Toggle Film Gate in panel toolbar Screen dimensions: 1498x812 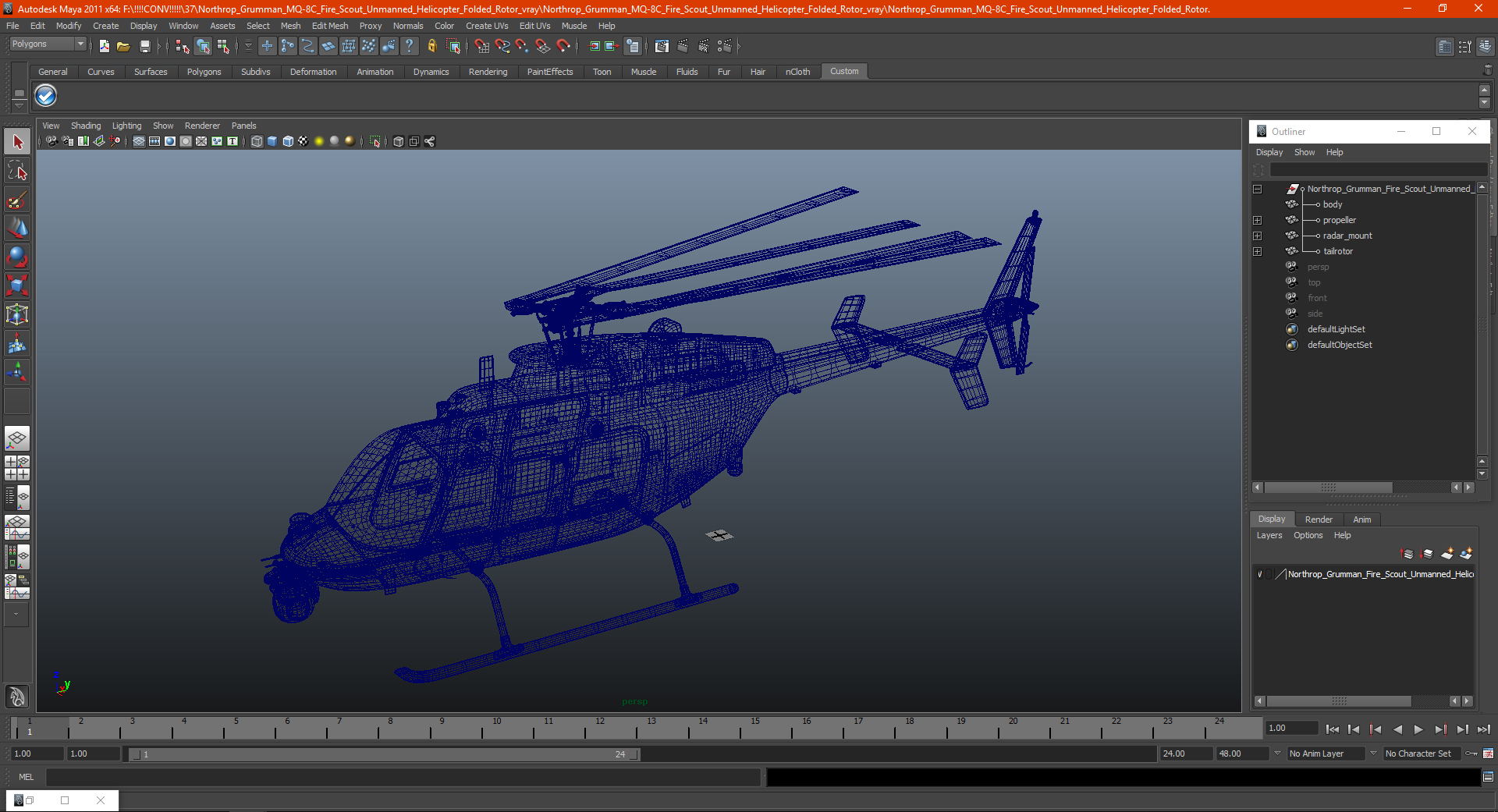154,141
